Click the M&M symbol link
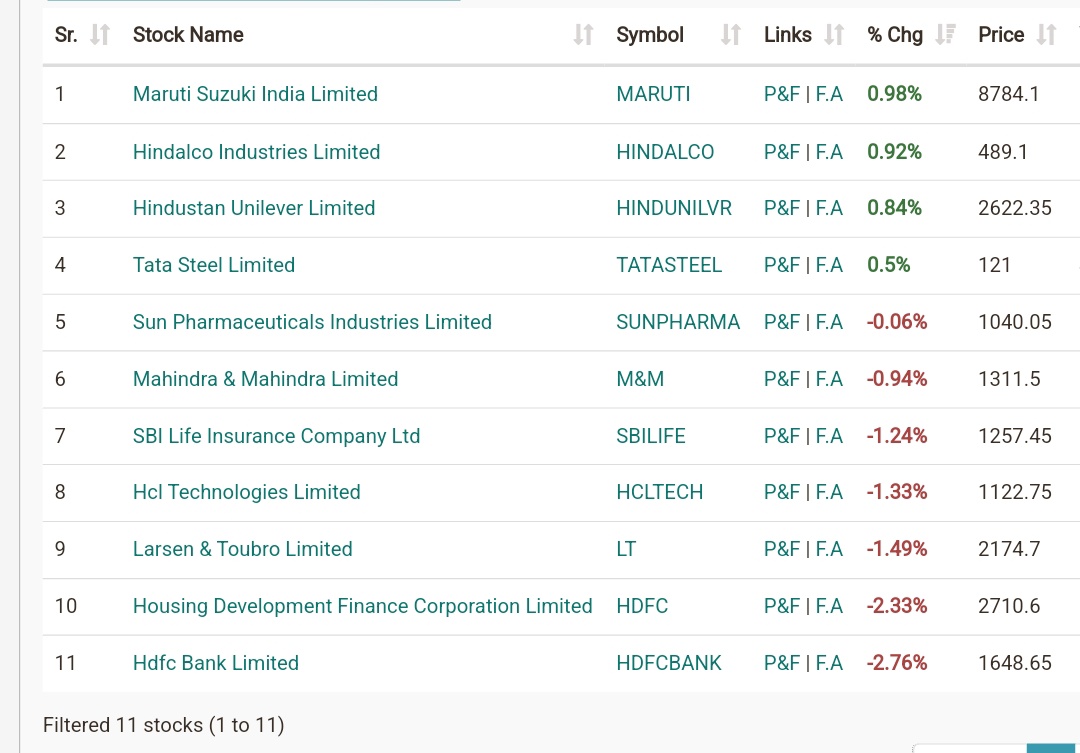 [x=640, y=379]
